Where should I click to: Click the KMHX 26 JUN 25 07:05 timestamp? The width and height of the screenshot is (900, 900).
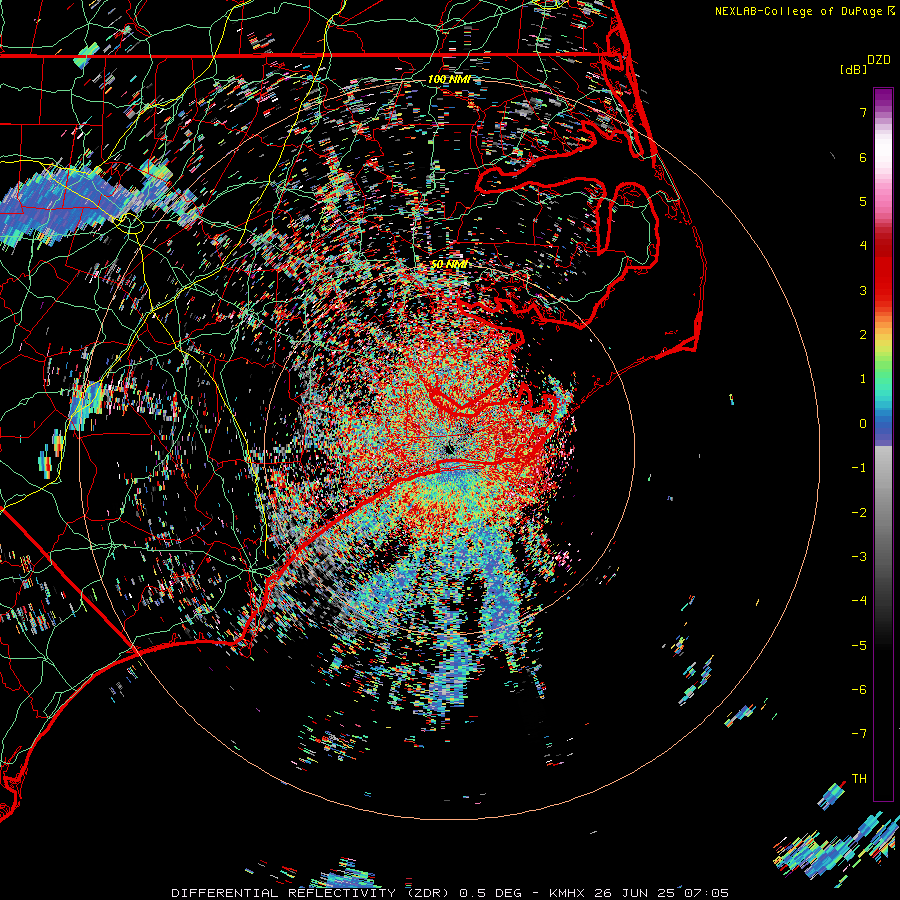(639, 893)
